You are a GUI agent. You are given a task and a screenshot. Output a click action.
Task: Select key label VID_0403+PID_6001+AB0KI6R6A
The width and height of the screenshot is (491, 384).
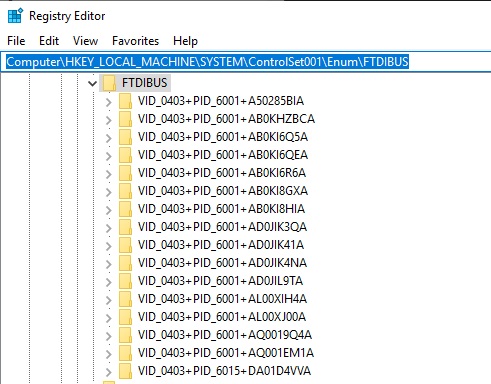click(222, 173)
